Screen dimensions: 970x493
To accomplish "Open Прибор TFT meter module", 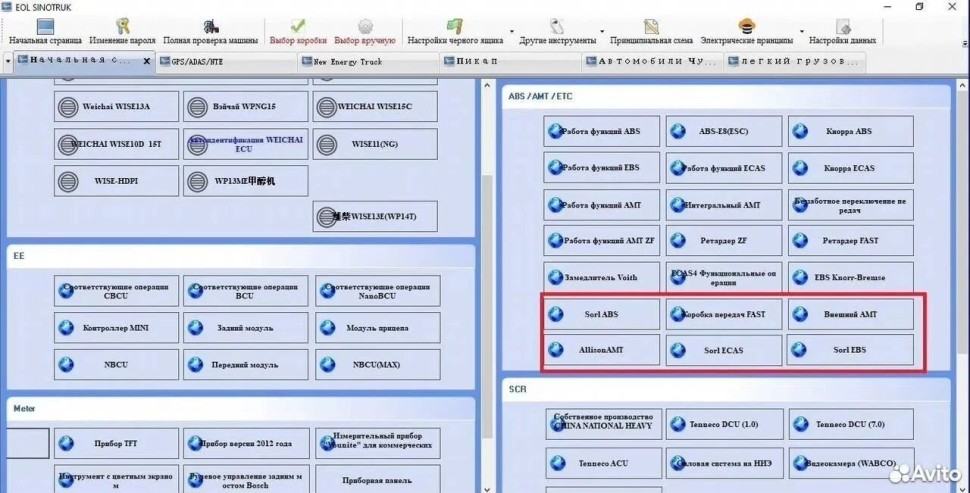I will click(x=116, y=444).
